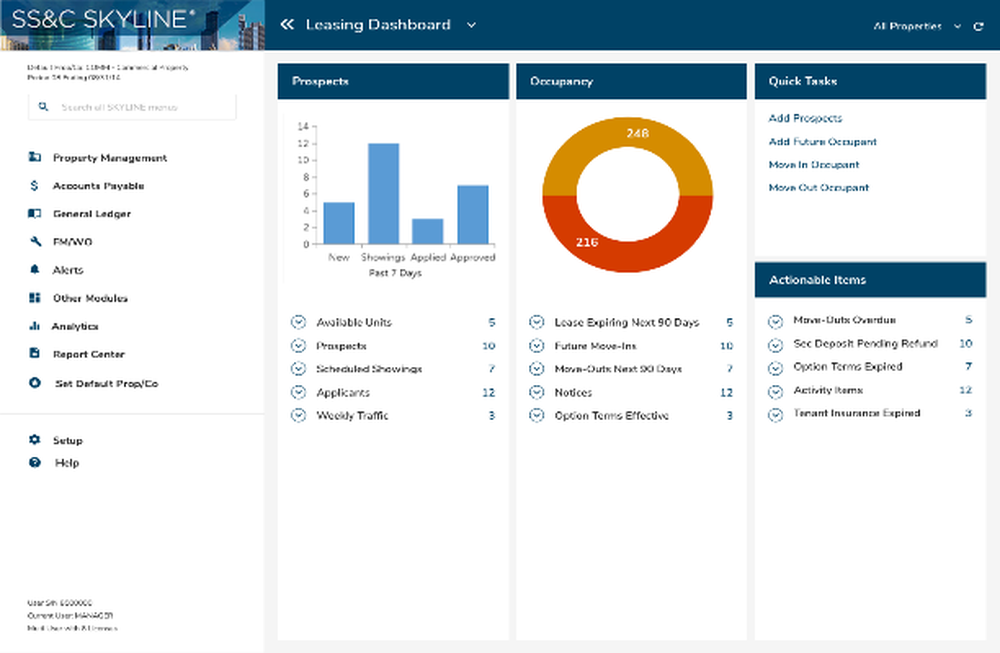Screen dimensions: 1000x653
Task: Click the Move Out Occupant link
Action: tap(818, 187)
